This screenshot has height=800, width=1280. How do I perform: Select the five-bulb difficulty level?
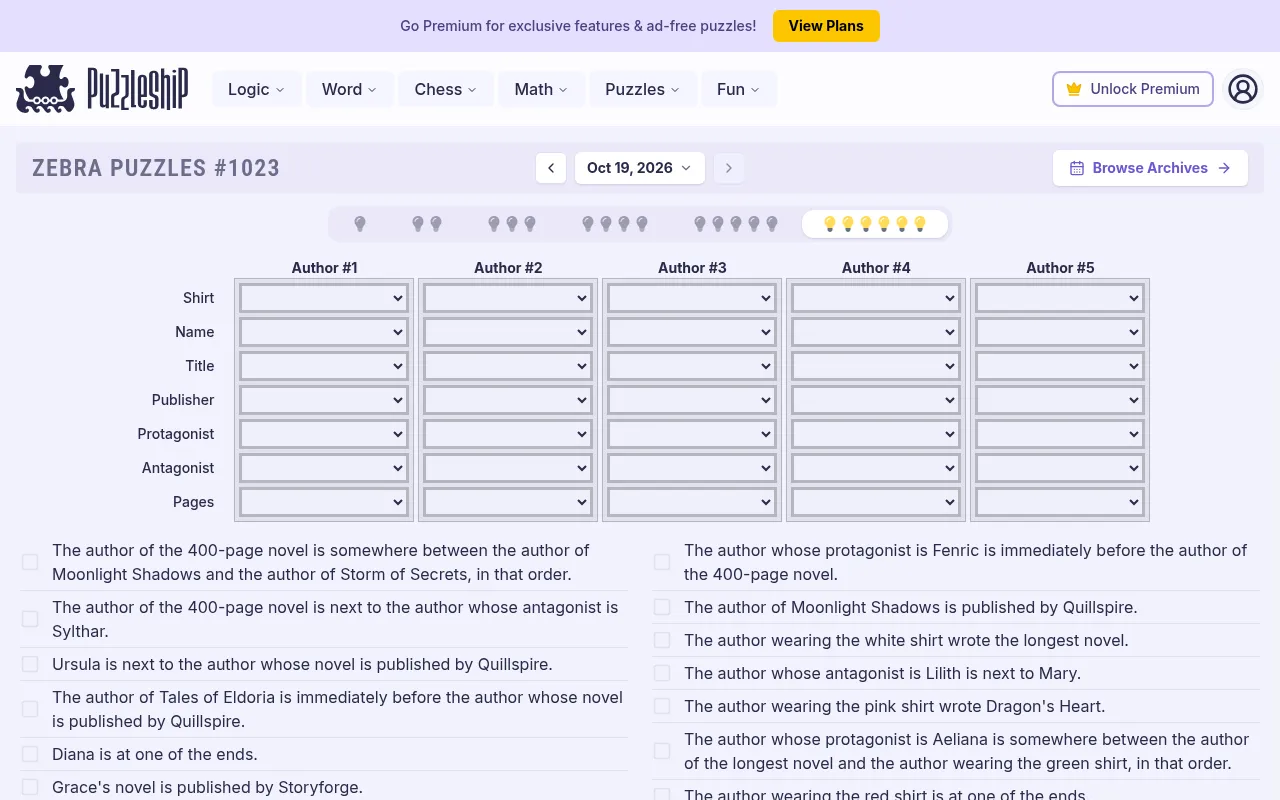point(735,224)
